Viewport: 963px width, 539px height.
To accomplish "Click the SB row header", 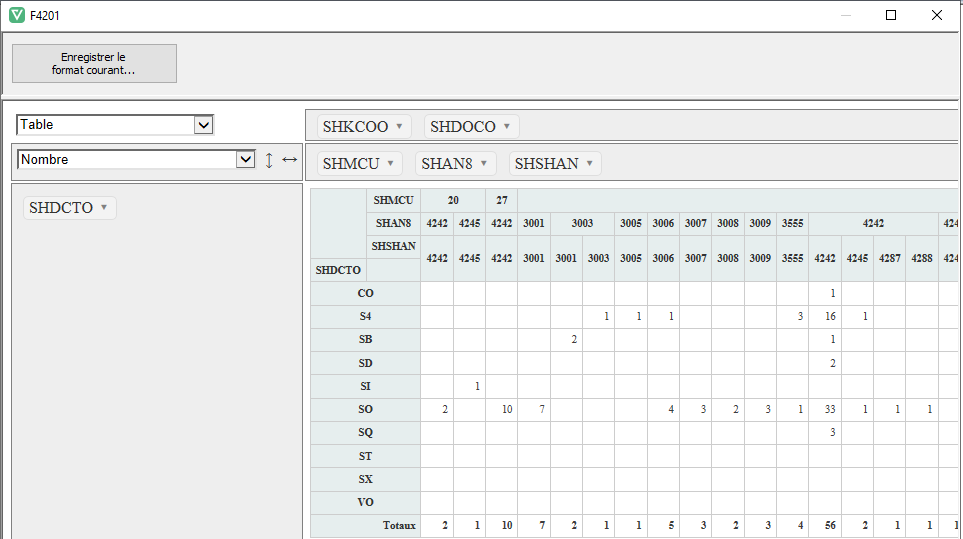I will pyautogui.click(x=365, y=339).
